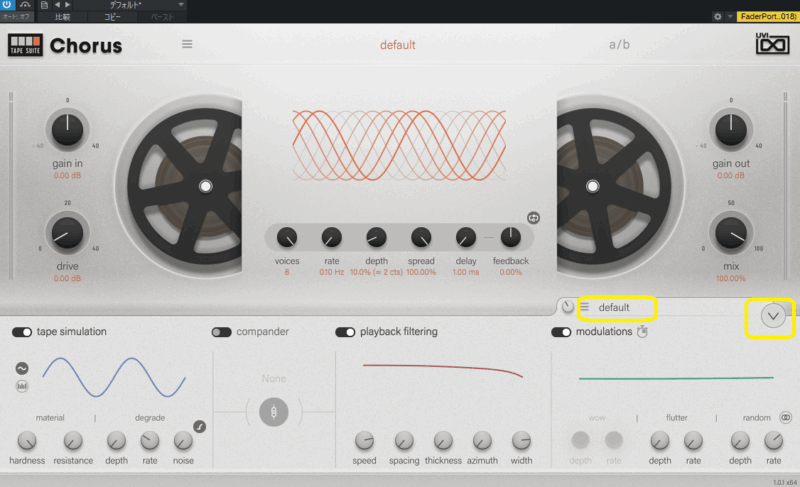Viewport: 800px width, 487px height.
Task: Select the spectrum bars icon under sine icon
Action: click(x=22, y=387)
